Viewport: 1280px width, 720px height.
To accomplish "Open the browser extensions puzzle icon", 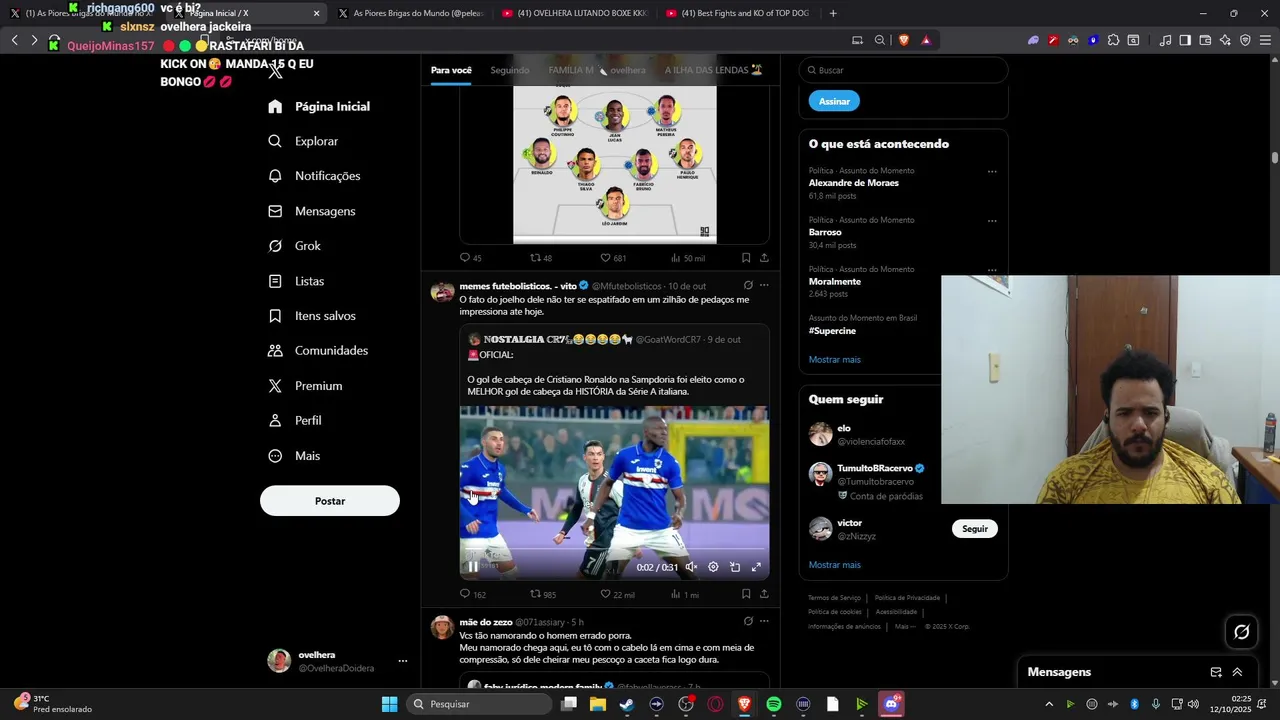I will click(1113, 40).
